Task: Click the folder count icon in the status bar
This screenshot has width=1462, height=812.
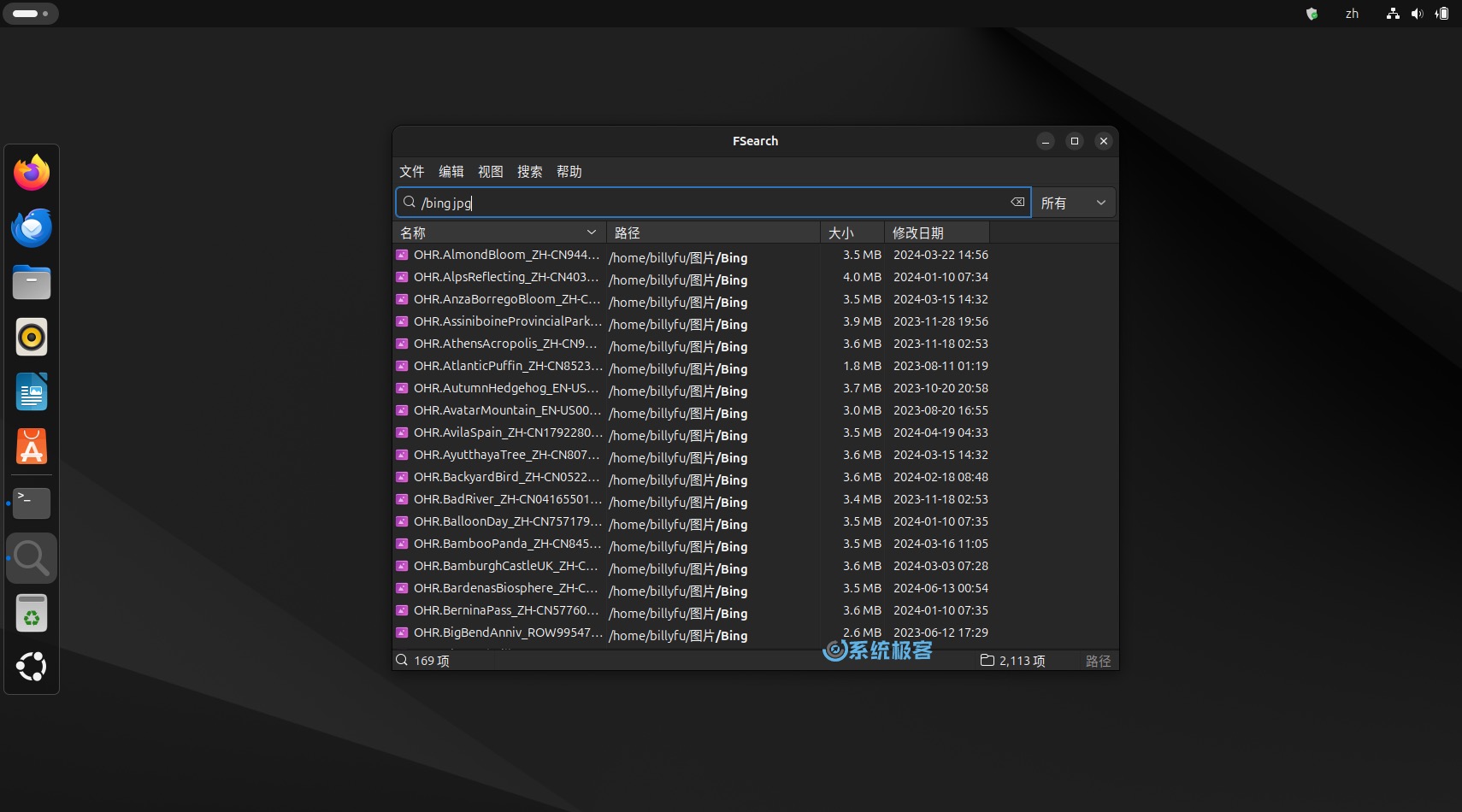Action: [x=987, y=660]
